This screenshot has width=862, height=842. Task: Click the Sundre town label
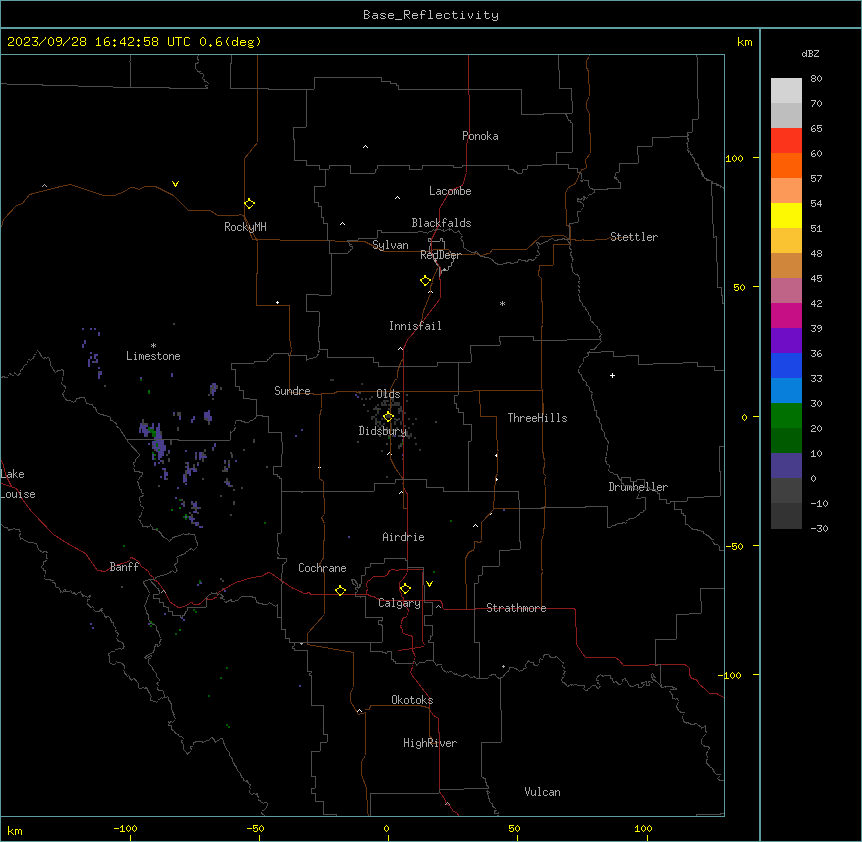click(292, 391)
